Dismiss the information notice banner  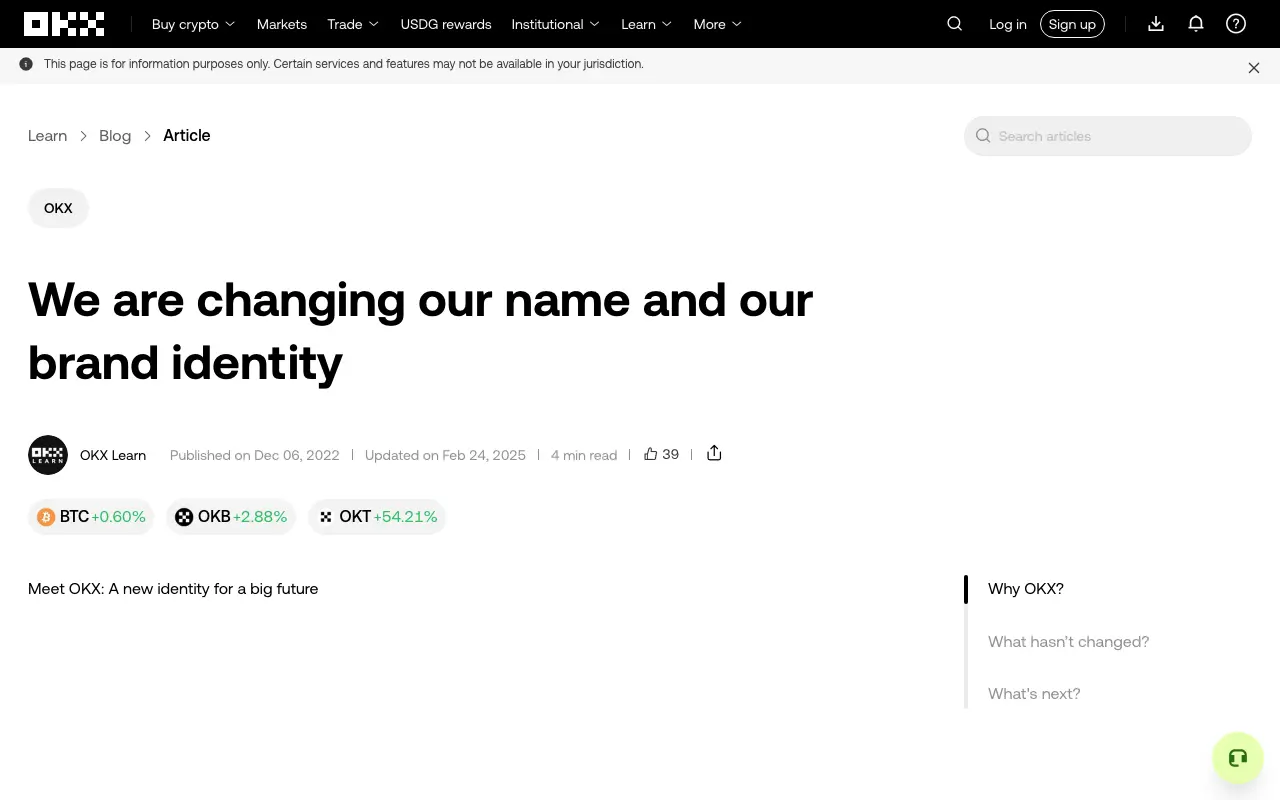tap(1254, 68)
